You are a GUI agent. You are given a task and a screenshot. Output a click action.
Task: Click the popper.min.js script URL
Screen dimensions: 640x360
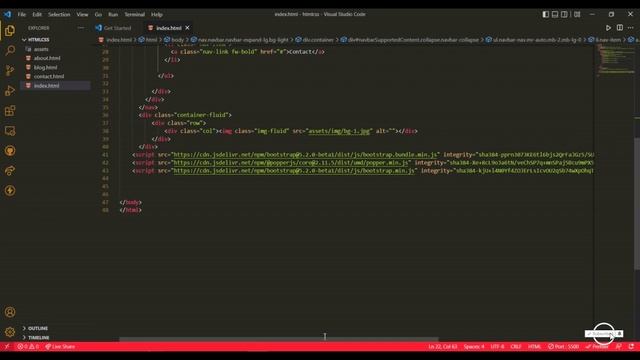point(291,162)
